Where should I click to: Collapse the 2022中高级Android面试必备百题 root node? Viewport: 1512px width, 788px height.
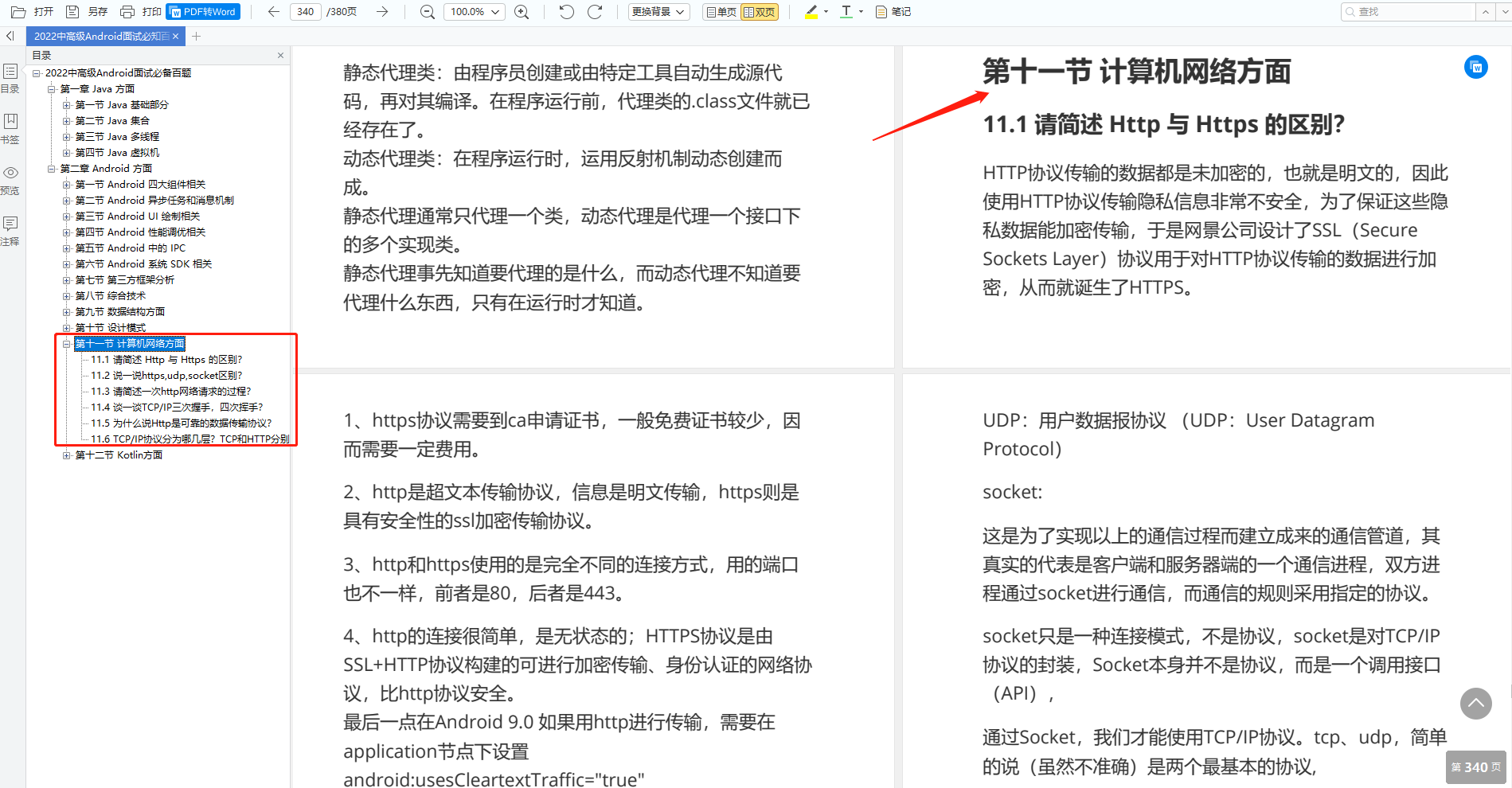(37, 73)
